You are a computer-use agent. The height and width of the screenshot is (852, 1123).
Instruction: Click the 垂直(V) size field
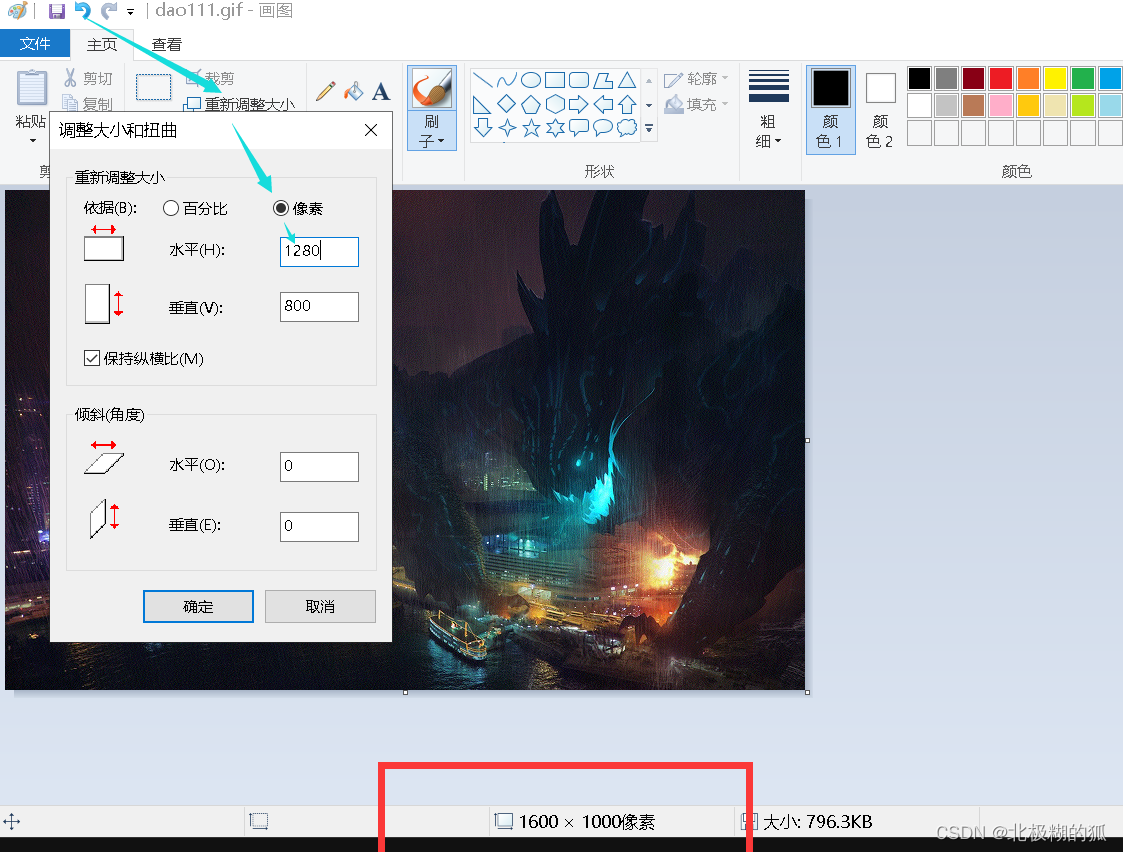coord(319,306)
